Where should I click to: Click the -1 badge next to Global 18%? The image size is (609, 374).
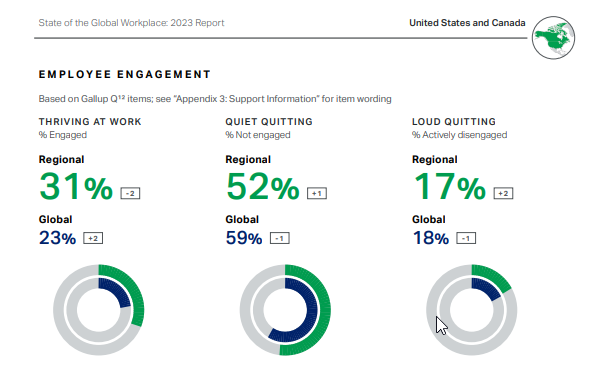tap(466, 238)
